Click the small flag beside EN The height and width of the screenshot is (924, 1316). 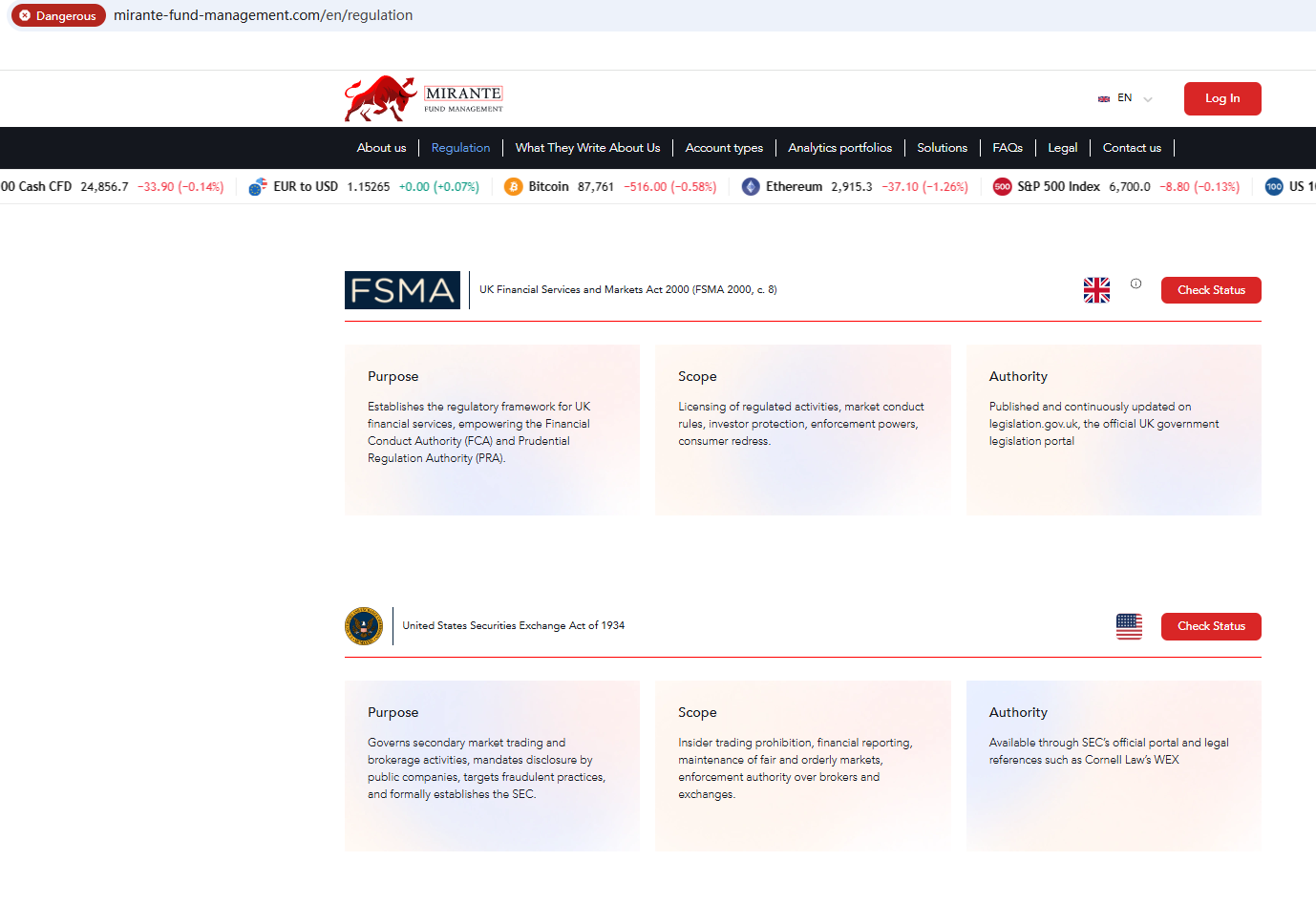click(1104, 99)
